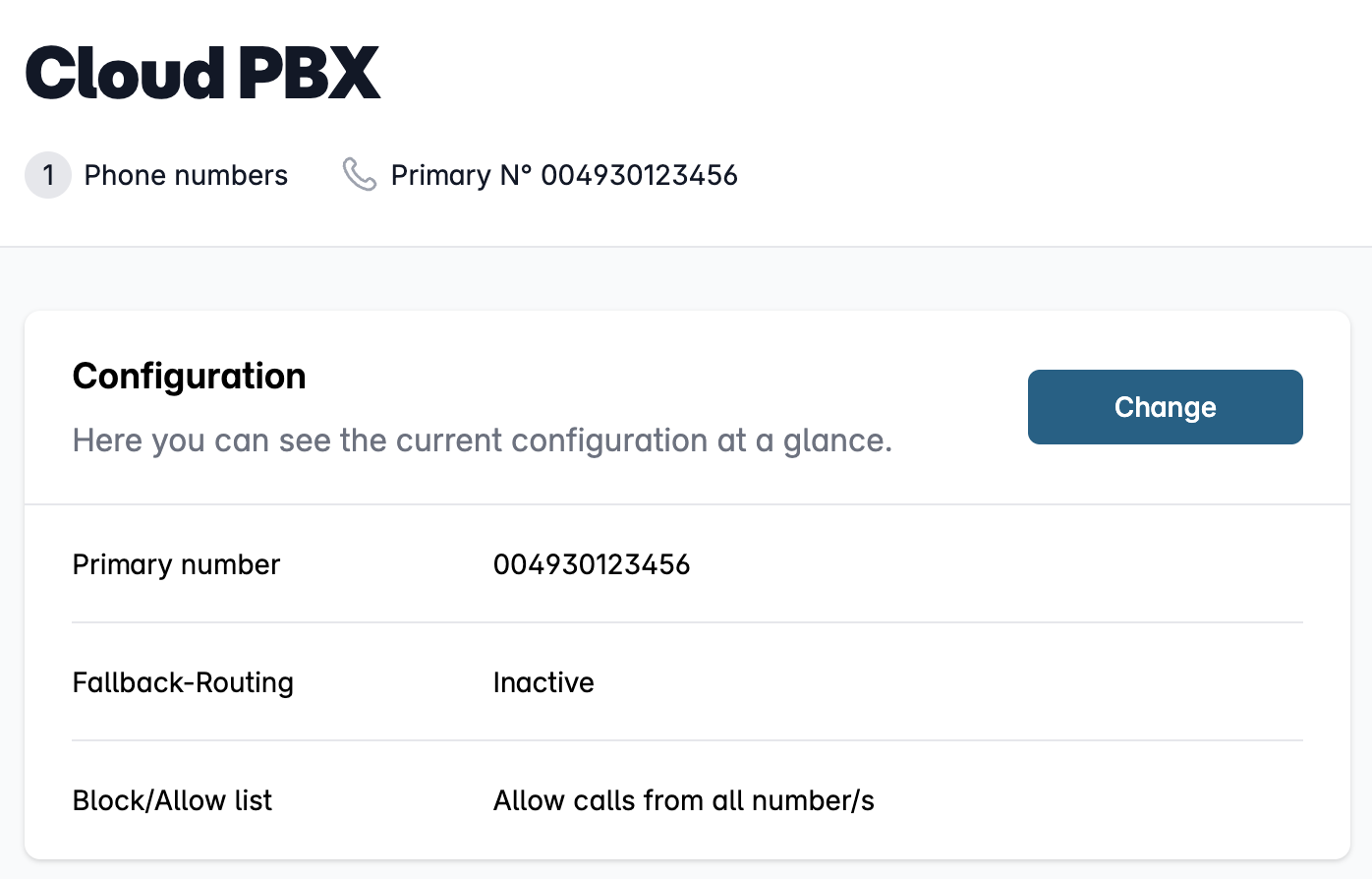Click the phone numbers count badge
The height and width of the screenshot is (879, 1372).
coord(48,175)
